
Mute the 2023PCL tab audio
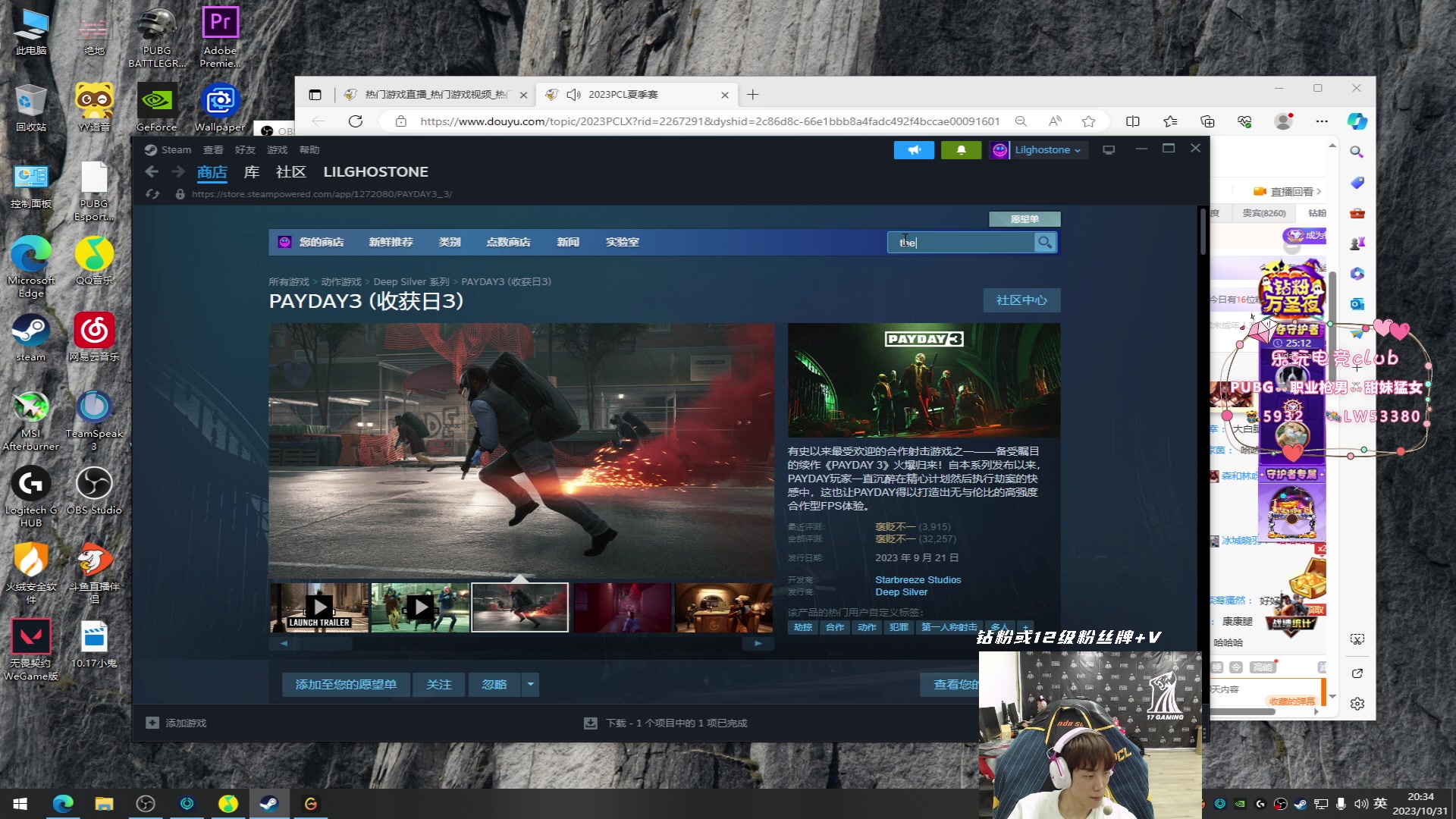573,95
